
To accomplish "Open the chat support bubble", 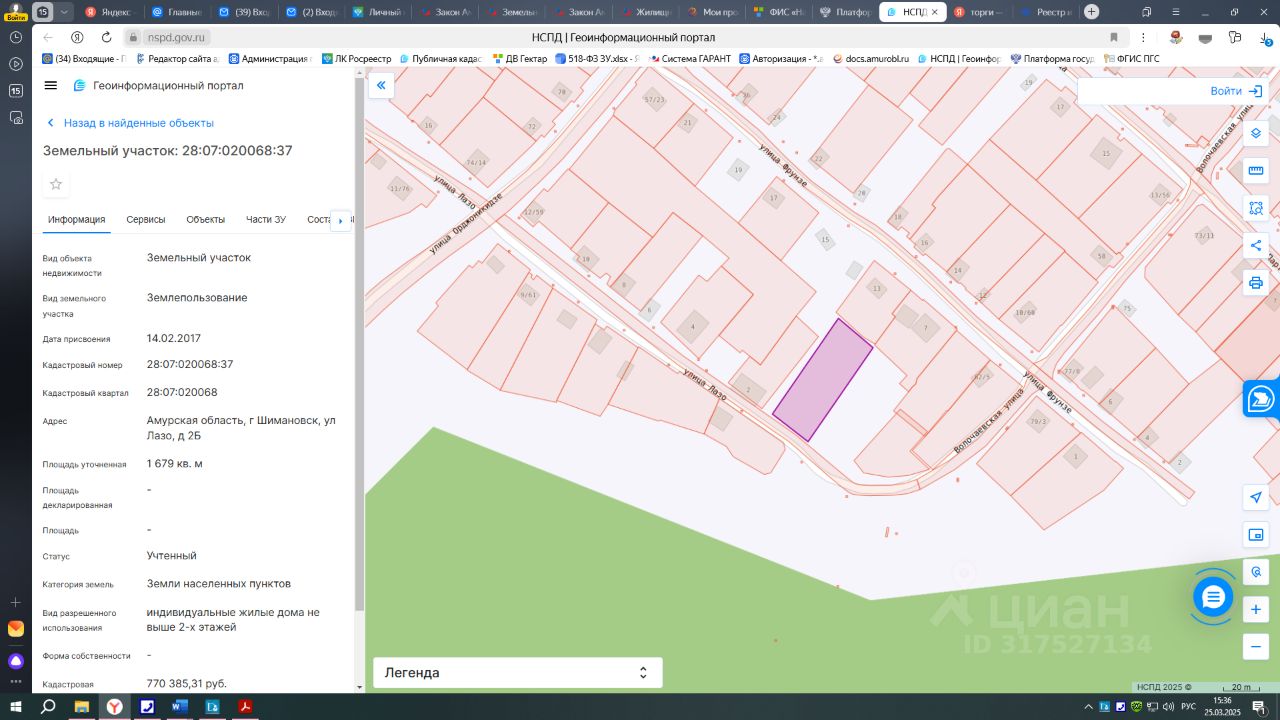I will pos(1213,597).
